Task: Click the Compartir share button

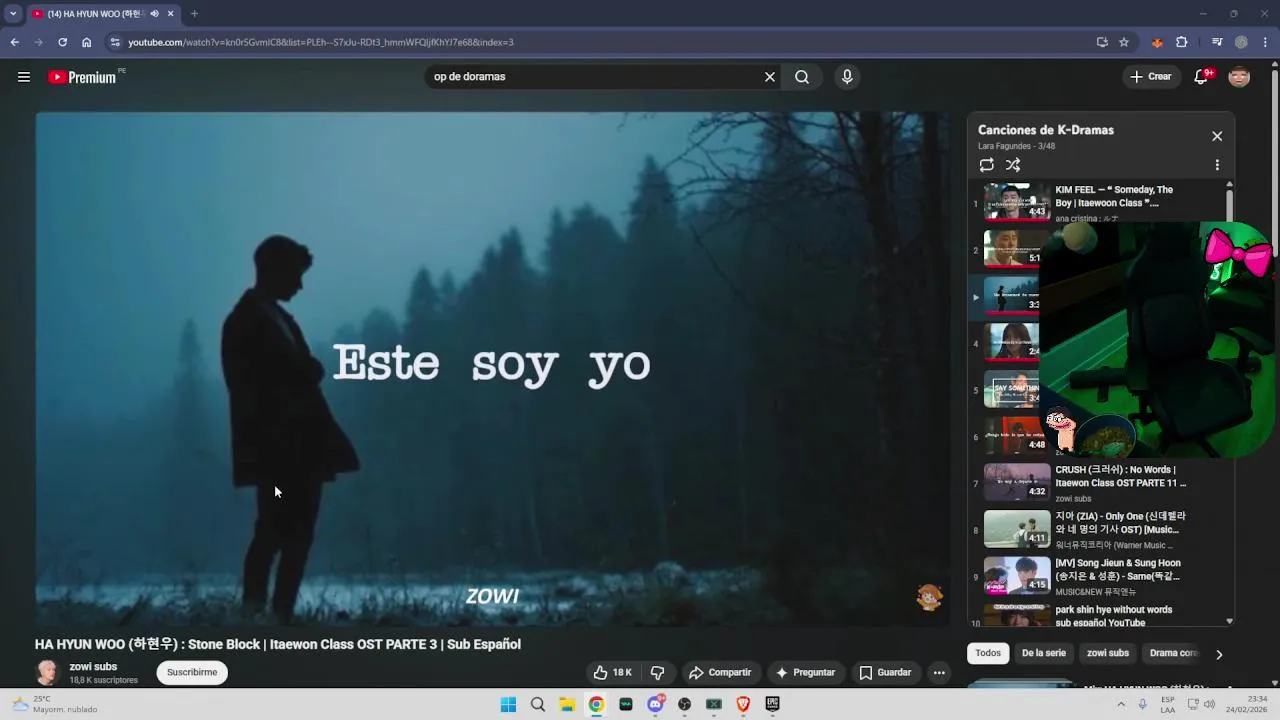Action: click(720, 673)
